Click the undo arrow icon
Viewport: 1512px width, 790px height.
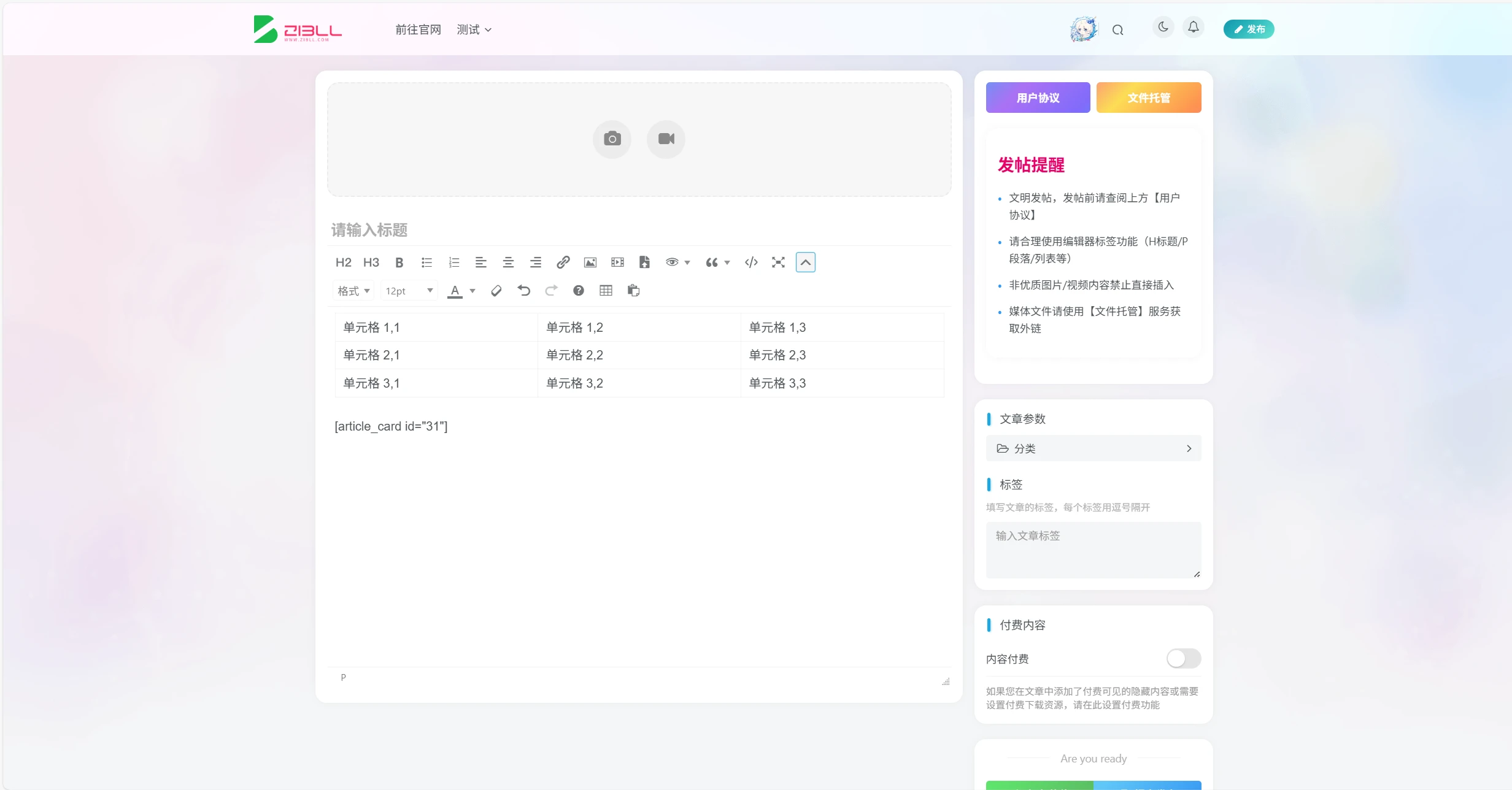click(523, 291)
